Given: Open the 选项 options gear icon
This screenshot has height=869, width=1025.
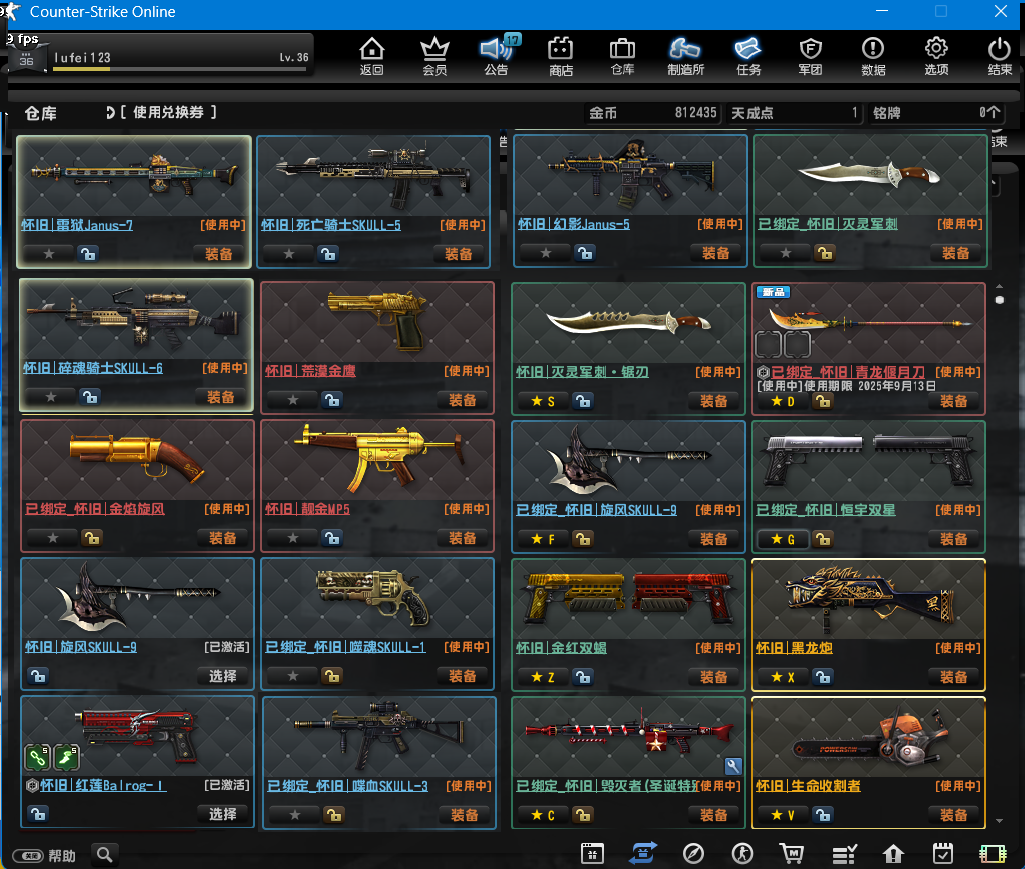Looking at the screenshot, I should point(936,56).
